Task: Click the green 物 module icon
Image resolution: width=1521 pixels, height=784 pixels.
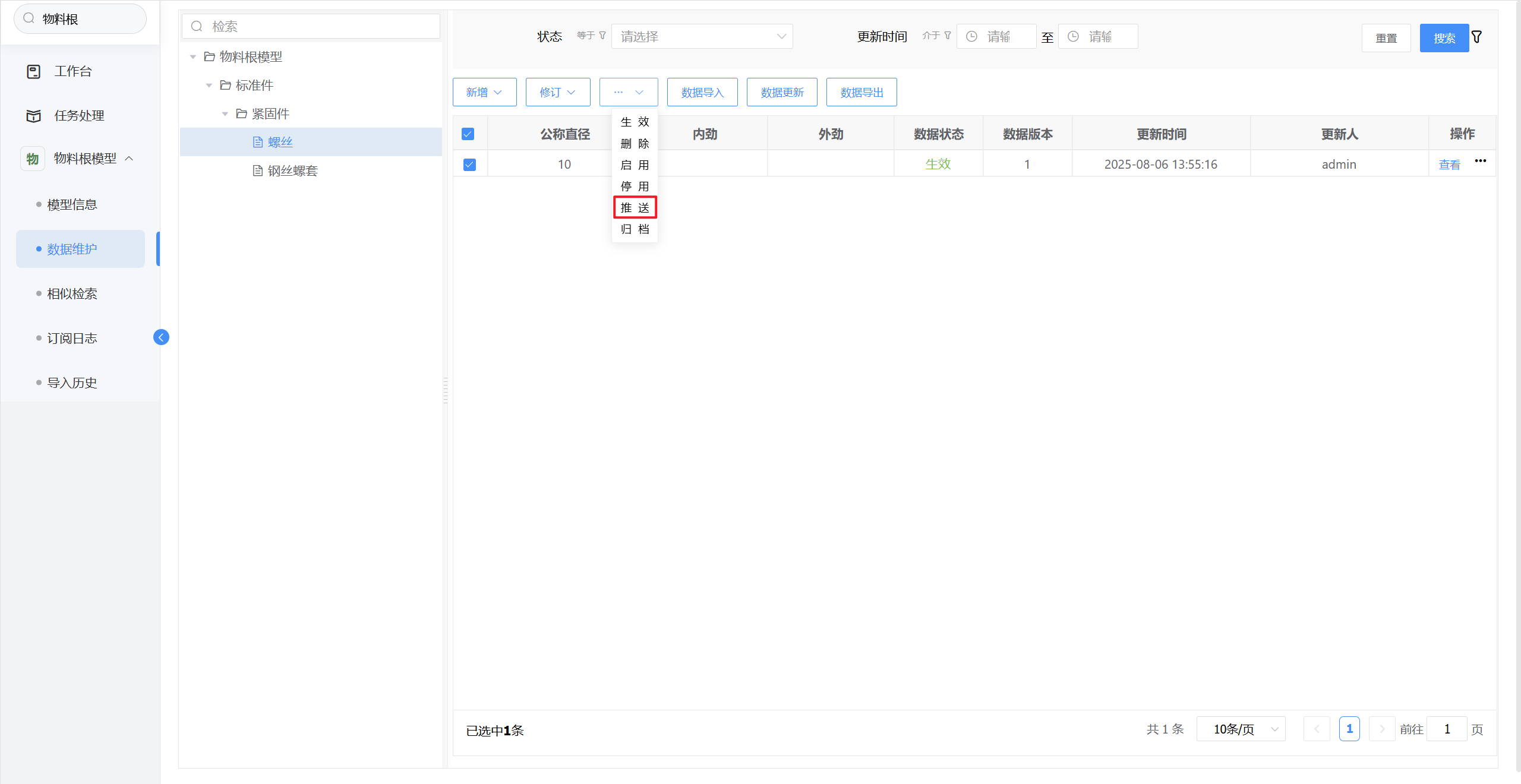Action: (x=33, y=159)
